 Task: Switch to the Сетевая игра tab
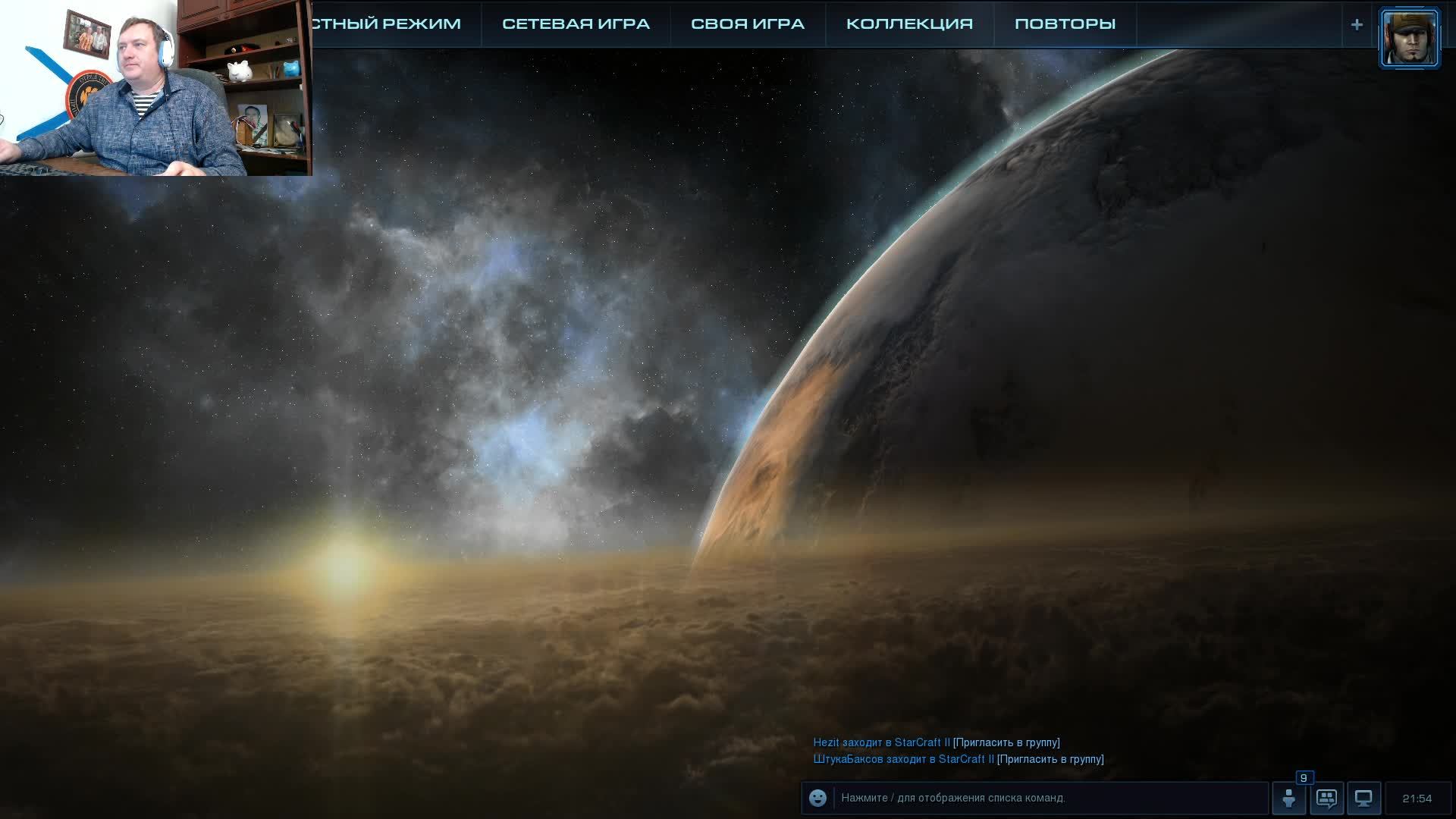click(576, 24)
